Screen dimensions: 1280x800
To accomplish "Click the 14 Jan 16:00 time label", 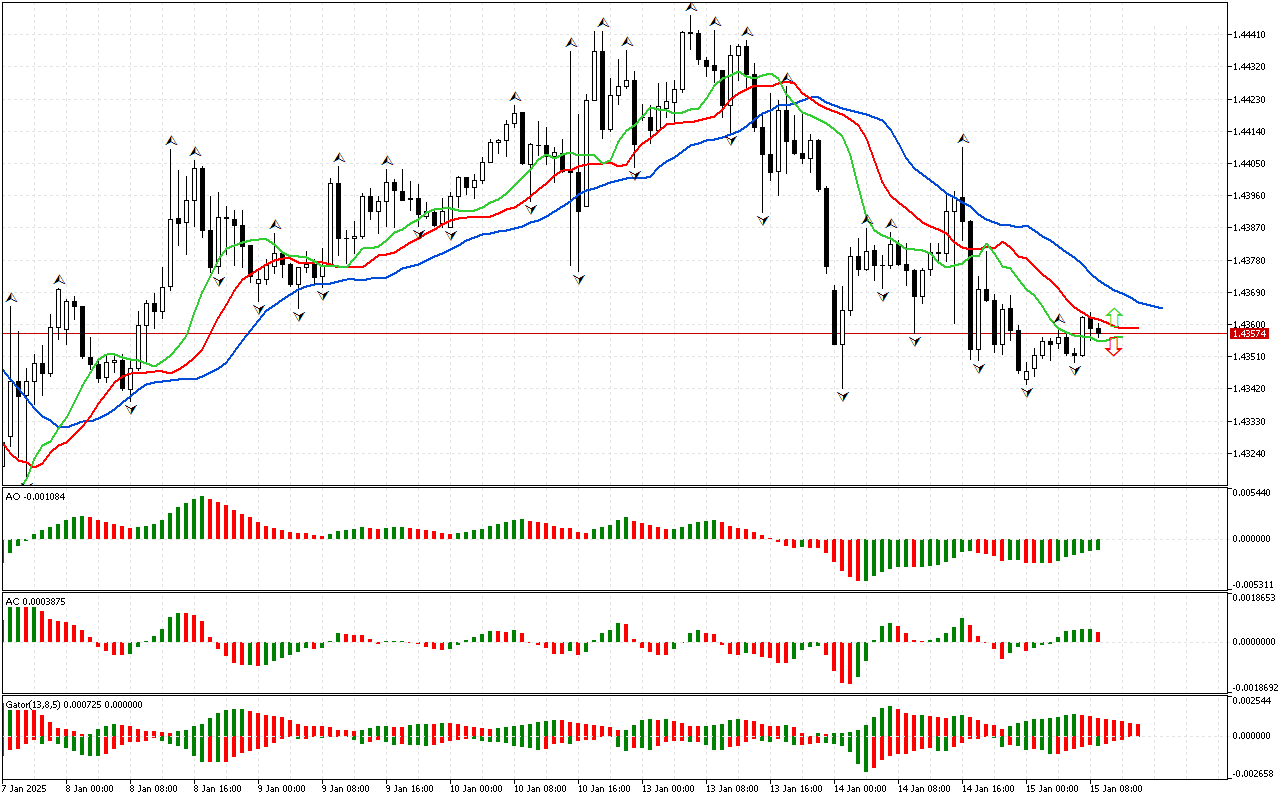I will pyautogui.click(x=988, y=788).
